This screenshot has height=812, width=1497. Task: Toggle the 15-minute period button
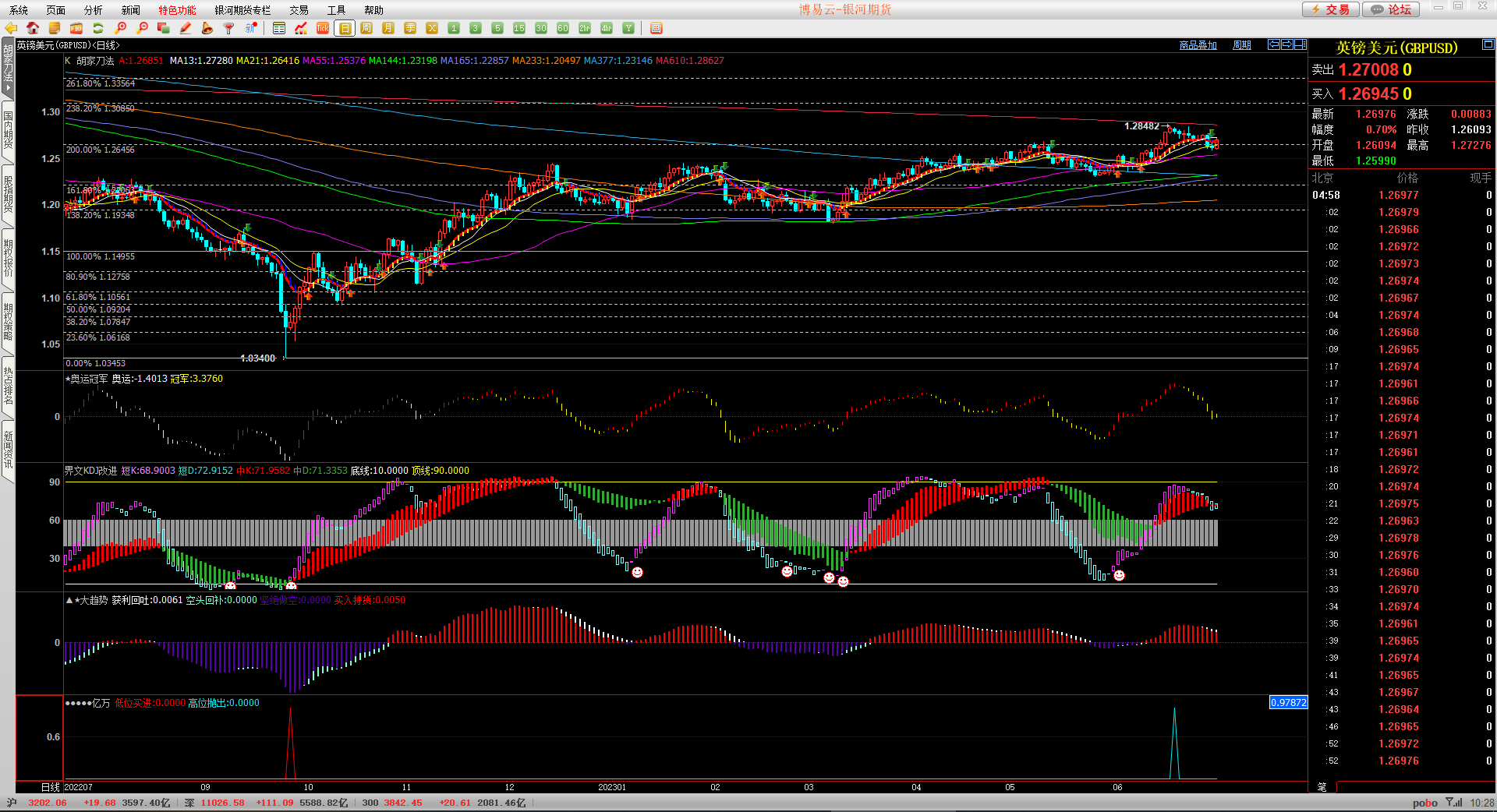point(519,28)
